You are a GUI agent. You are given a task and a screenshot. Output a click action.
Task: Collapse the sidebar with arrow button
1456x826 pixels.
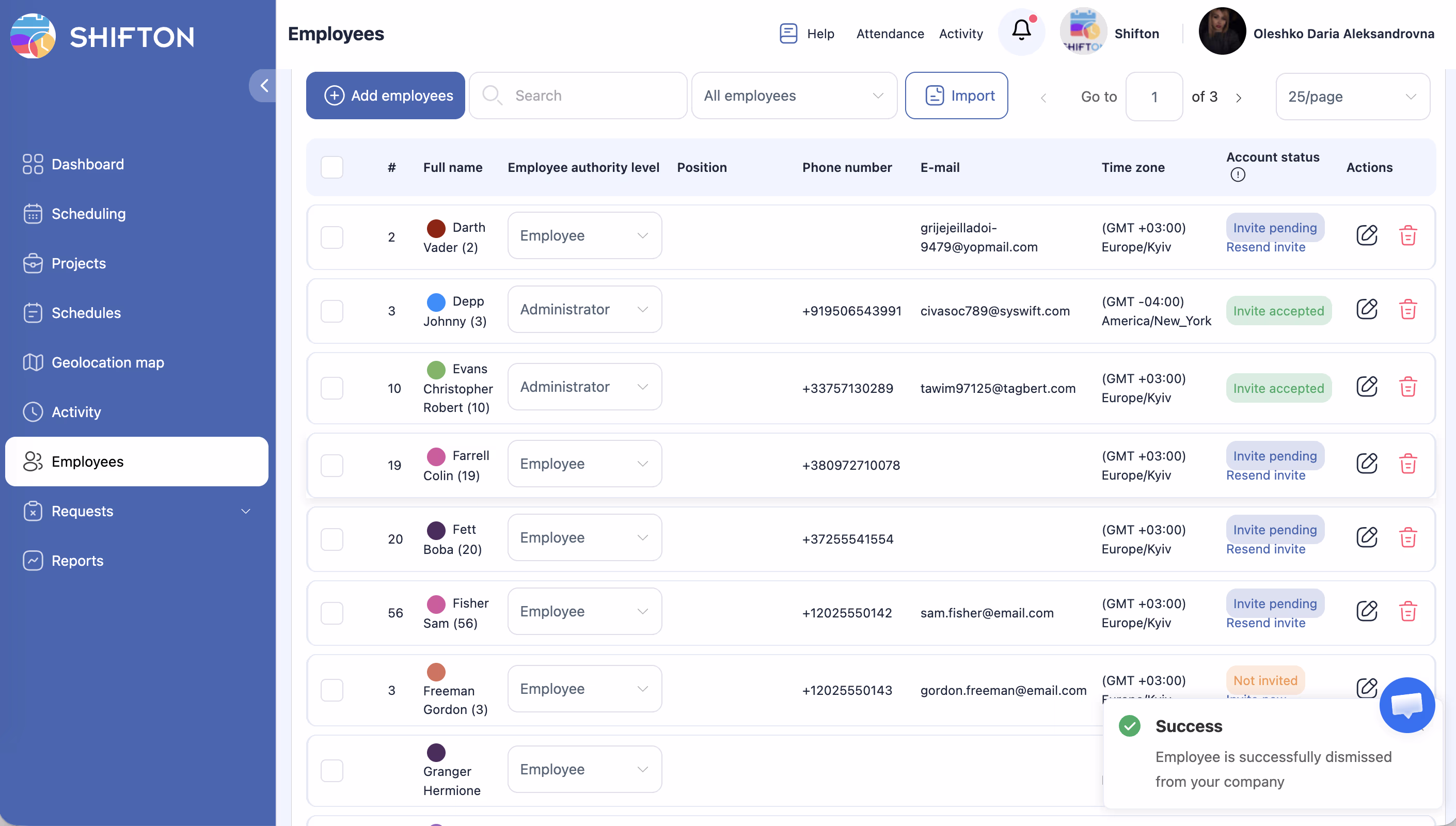264,86
